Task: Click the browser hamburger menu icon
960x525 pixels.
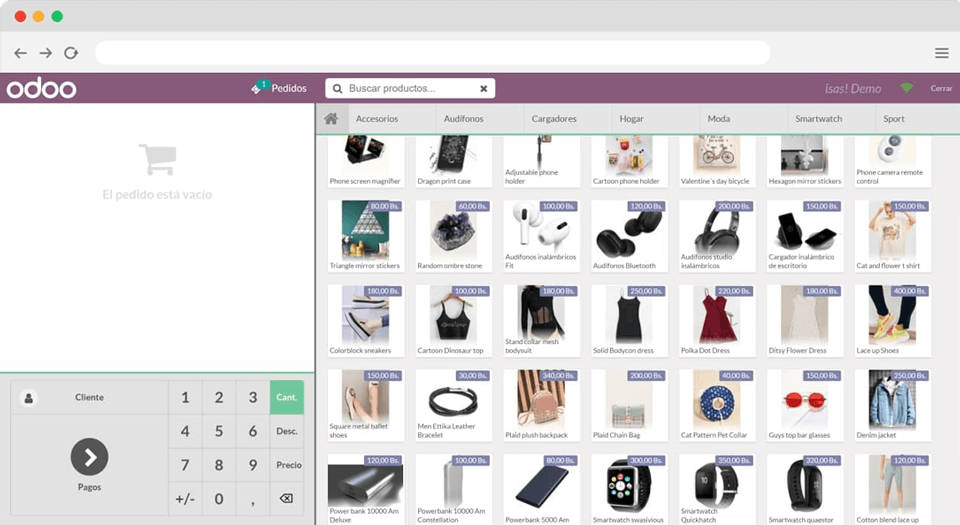Action: 941,53
